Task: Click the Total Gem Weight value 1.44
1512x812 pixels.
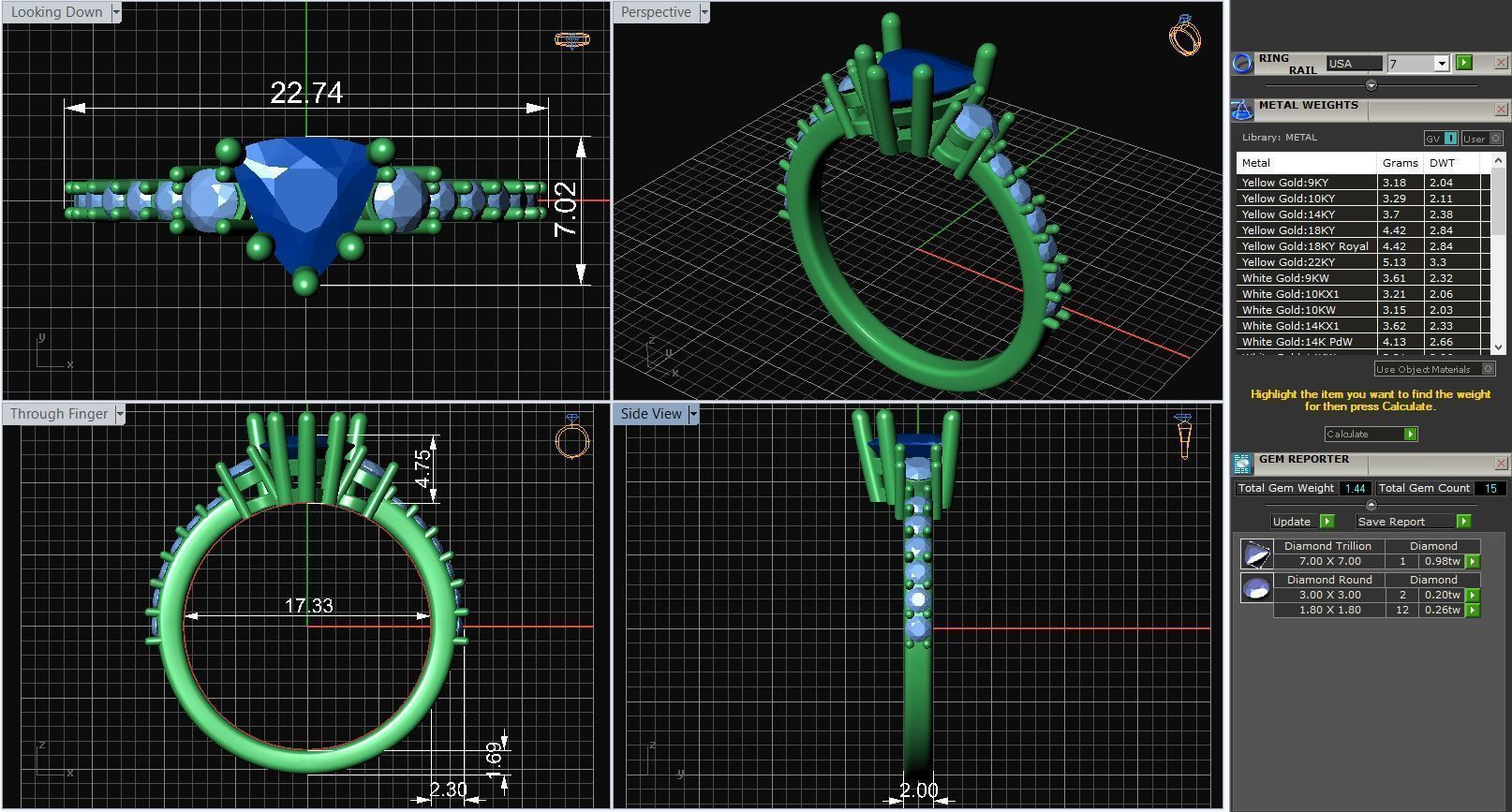Action: coord(1355,488)
